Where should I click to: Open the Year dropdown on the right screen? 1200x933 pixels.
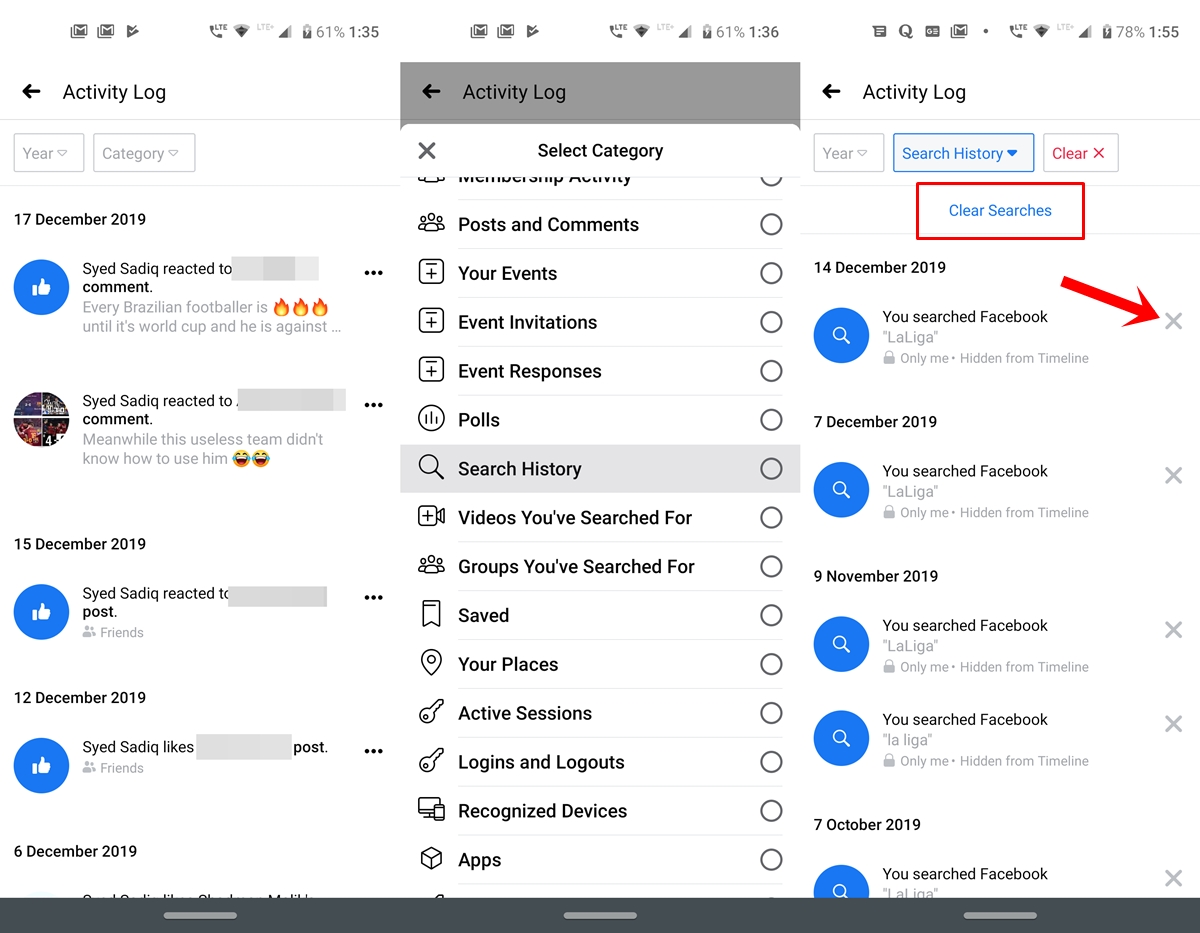coord(848,153)
